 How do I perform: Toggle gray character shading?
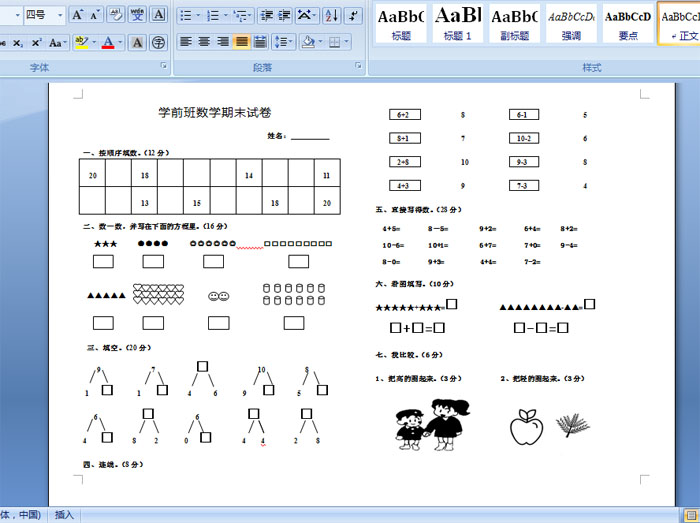pyautogui.click(x=138, y=43)
